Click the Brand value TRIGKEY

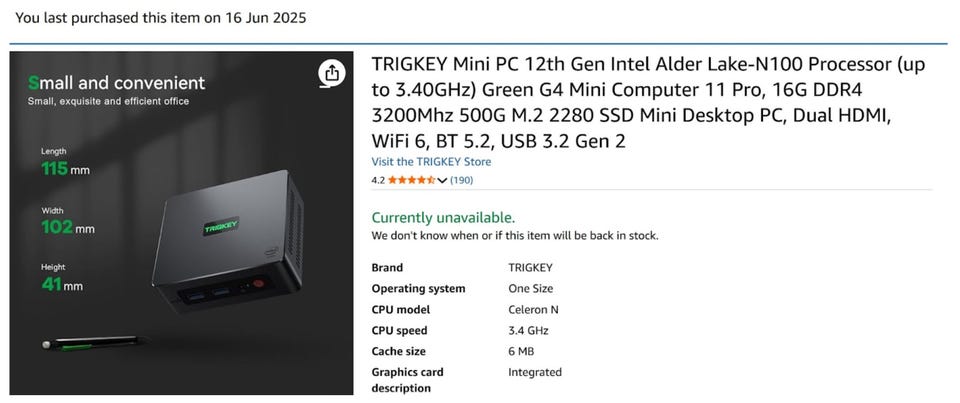coord(530,268)
